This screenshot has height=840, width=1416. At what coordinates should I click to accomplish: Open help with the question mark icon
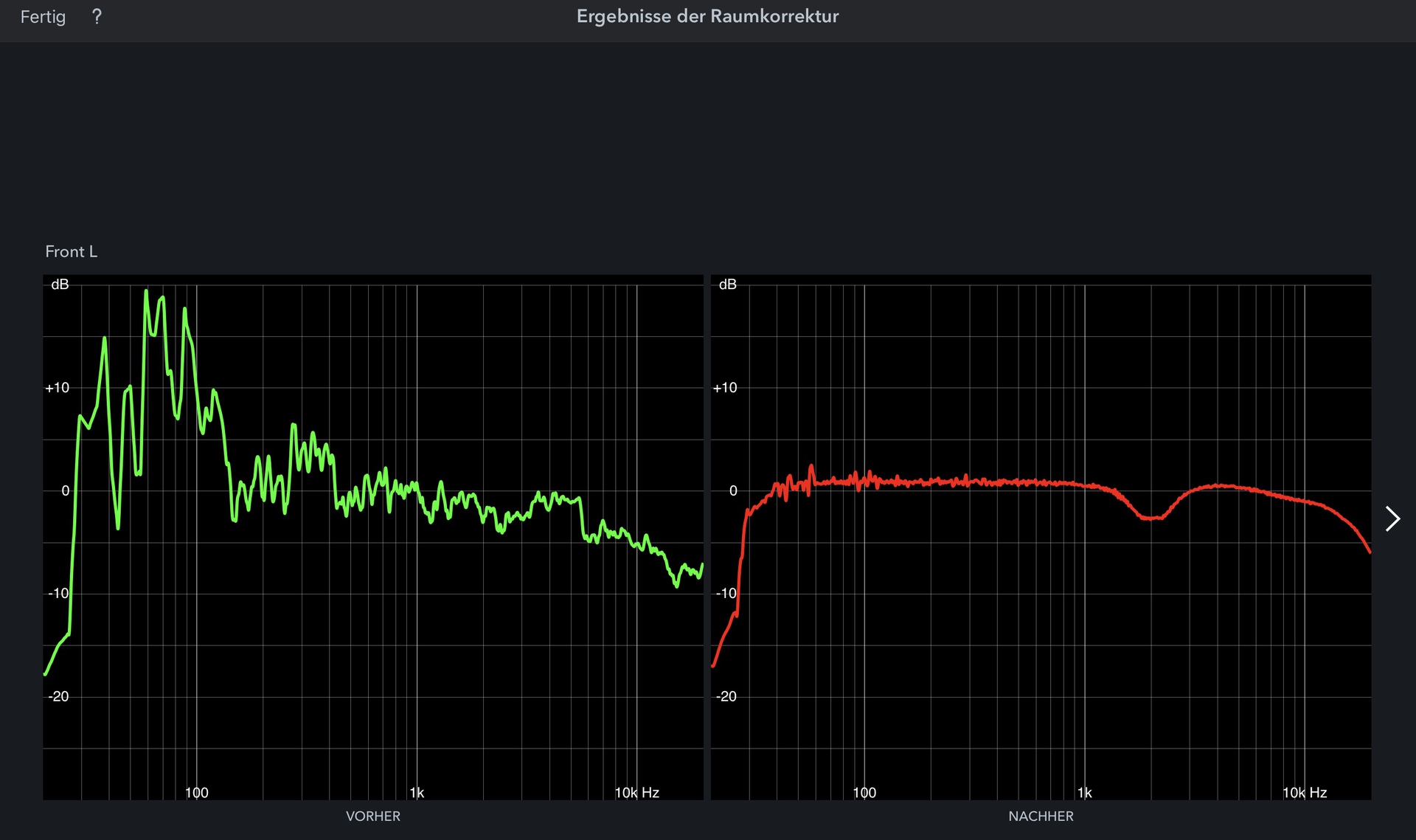[97, 16]
